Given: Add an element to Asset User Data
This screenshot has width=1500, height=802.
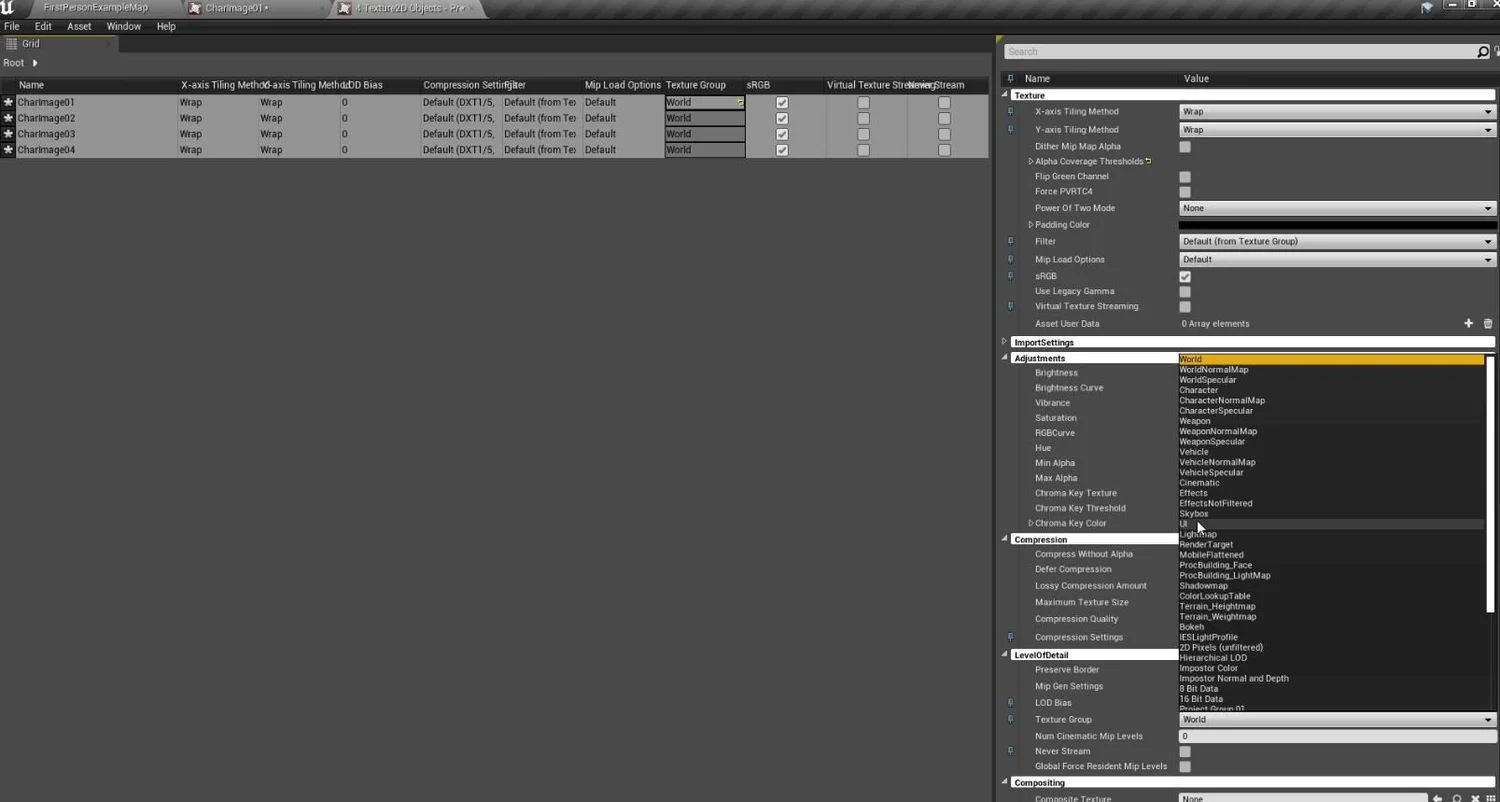Looking at the screenshot, I should click(1468, 323).
